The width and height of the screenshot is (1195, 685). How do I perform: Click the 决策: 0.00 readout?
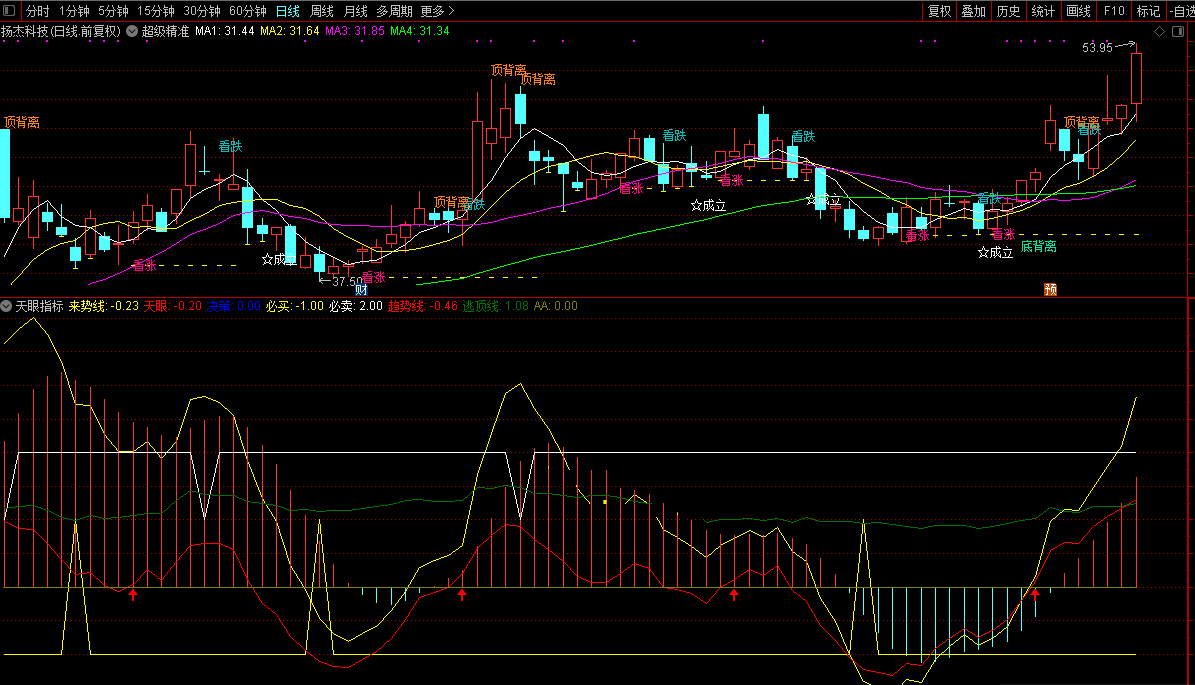[234, 306]
